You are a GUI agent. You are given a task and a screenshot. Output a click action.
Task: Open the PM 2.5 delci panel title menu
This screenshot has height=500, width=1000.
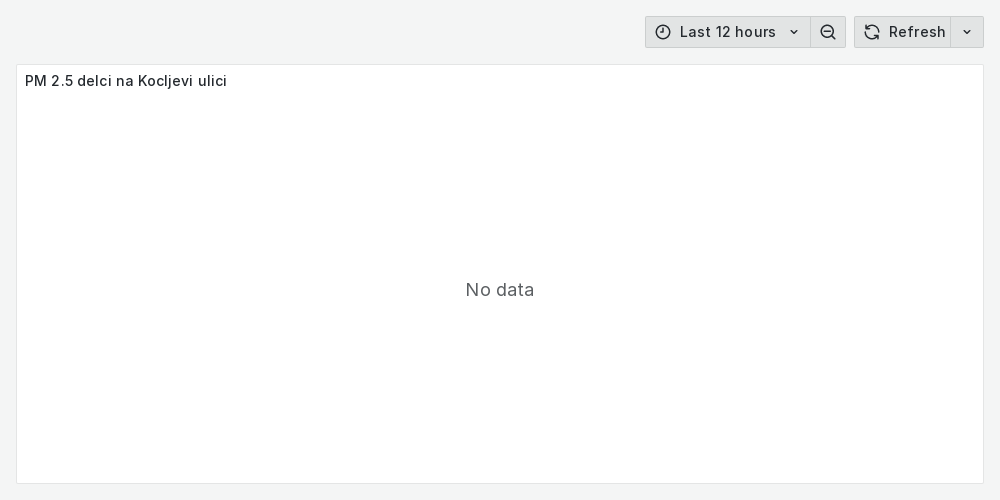point(126,81)
